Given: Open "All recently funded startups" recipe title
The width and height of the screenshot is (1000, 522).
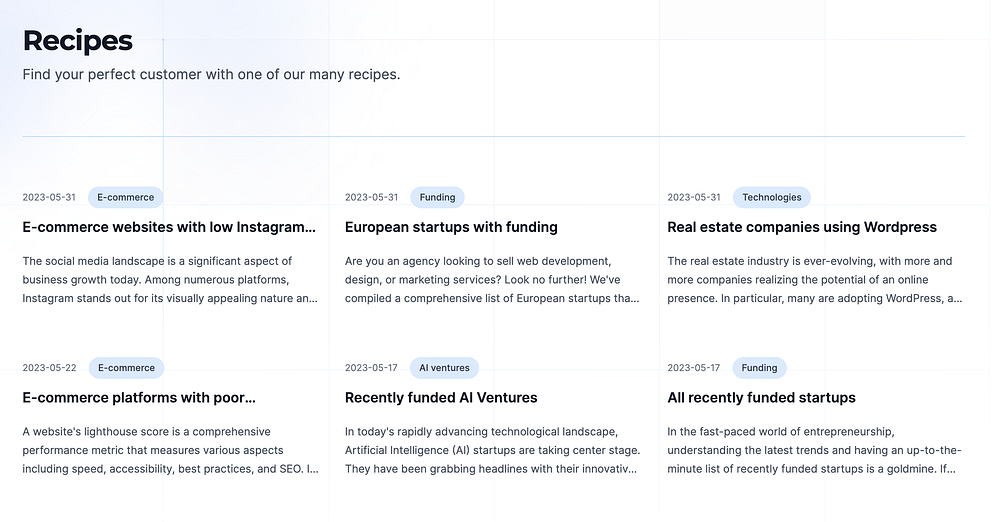Looking at the screenshot, I should (761, 398).
